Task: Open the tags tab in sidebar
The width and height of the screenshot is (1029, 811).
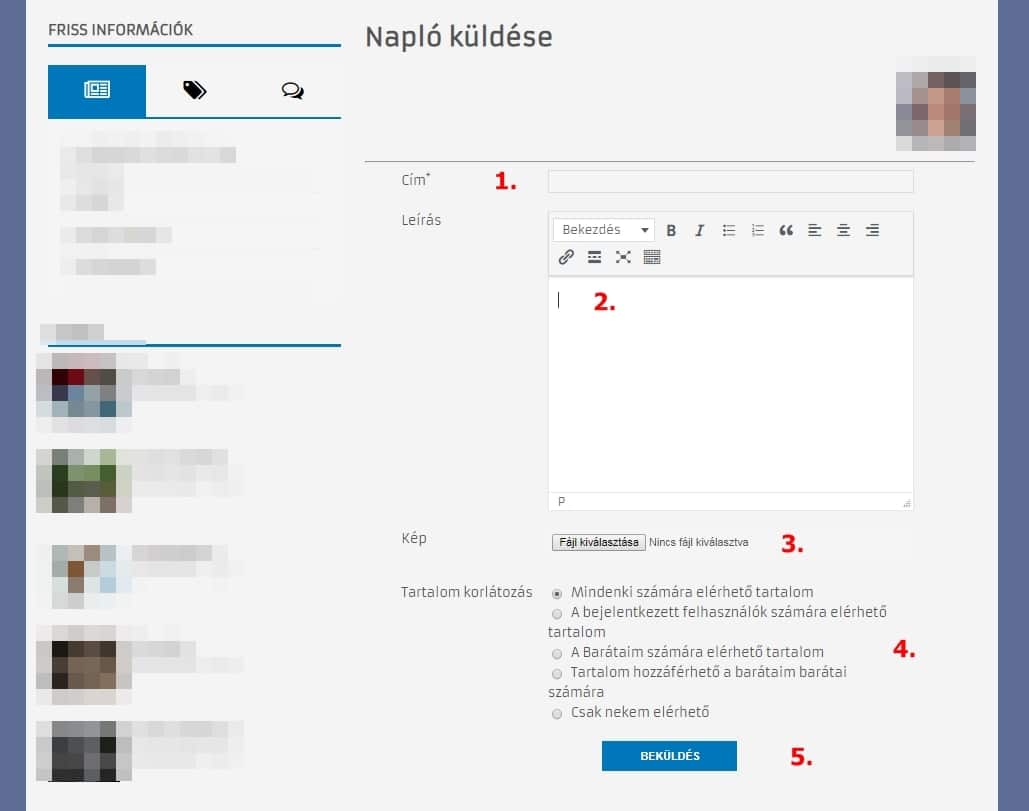Action: pos(194,91)
